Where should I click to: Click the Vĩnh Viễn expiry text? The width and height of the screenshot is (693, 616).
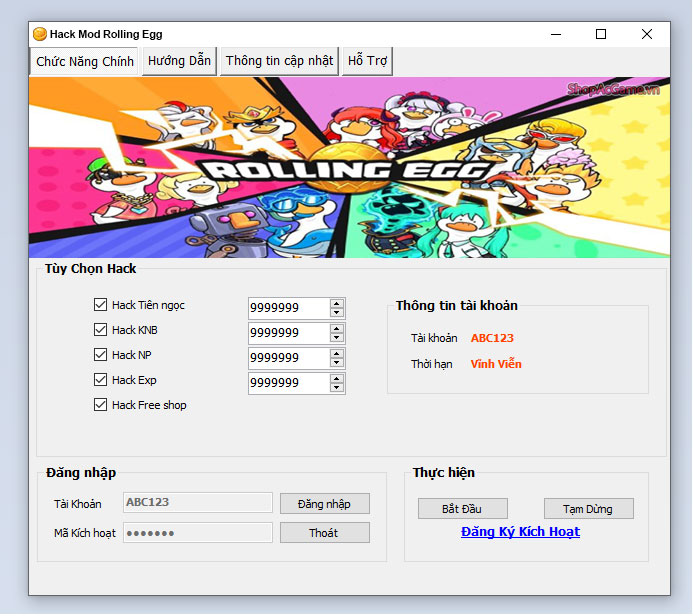(496, 364)
